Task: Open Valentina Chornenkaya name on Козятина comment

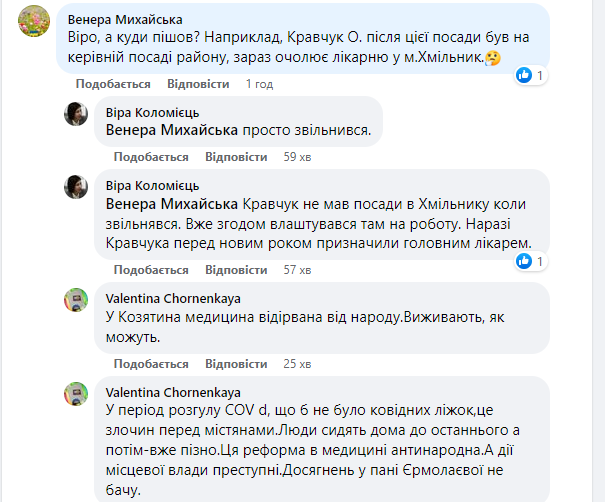Action: 172,297
